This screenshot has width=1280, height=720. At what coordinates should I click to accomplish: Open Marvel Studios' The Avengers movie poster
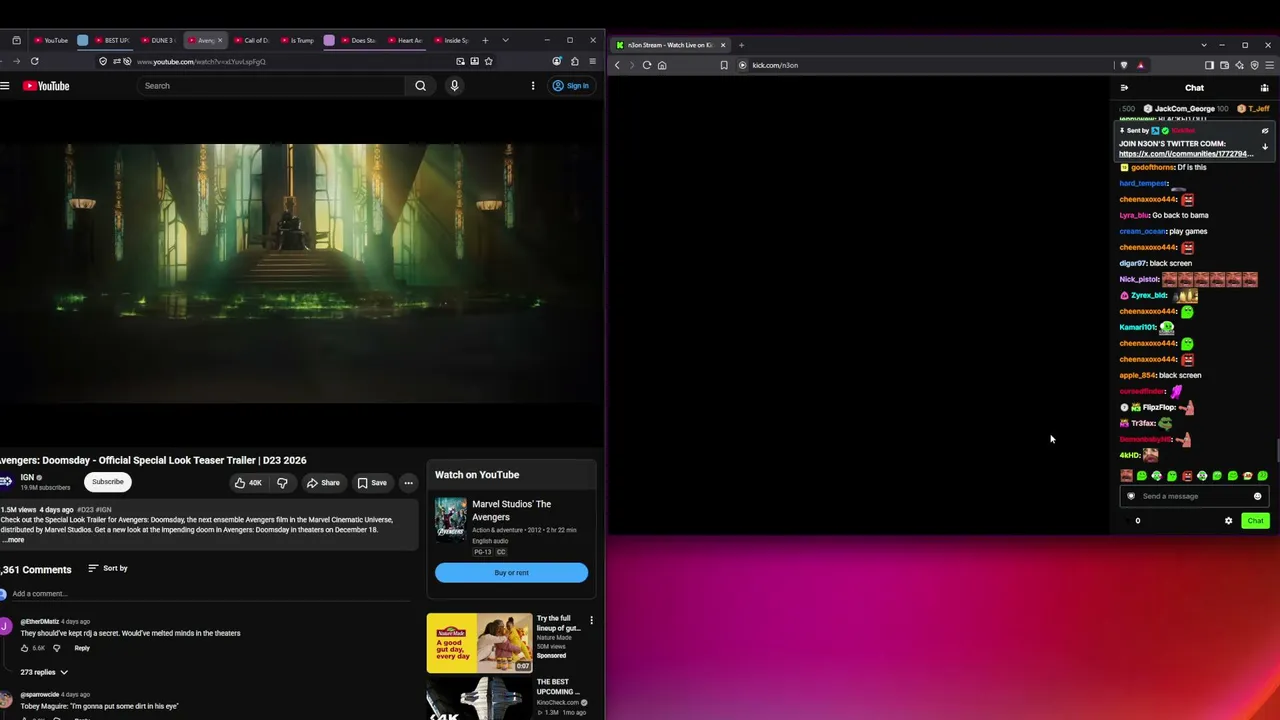click(x=450, y=519)
